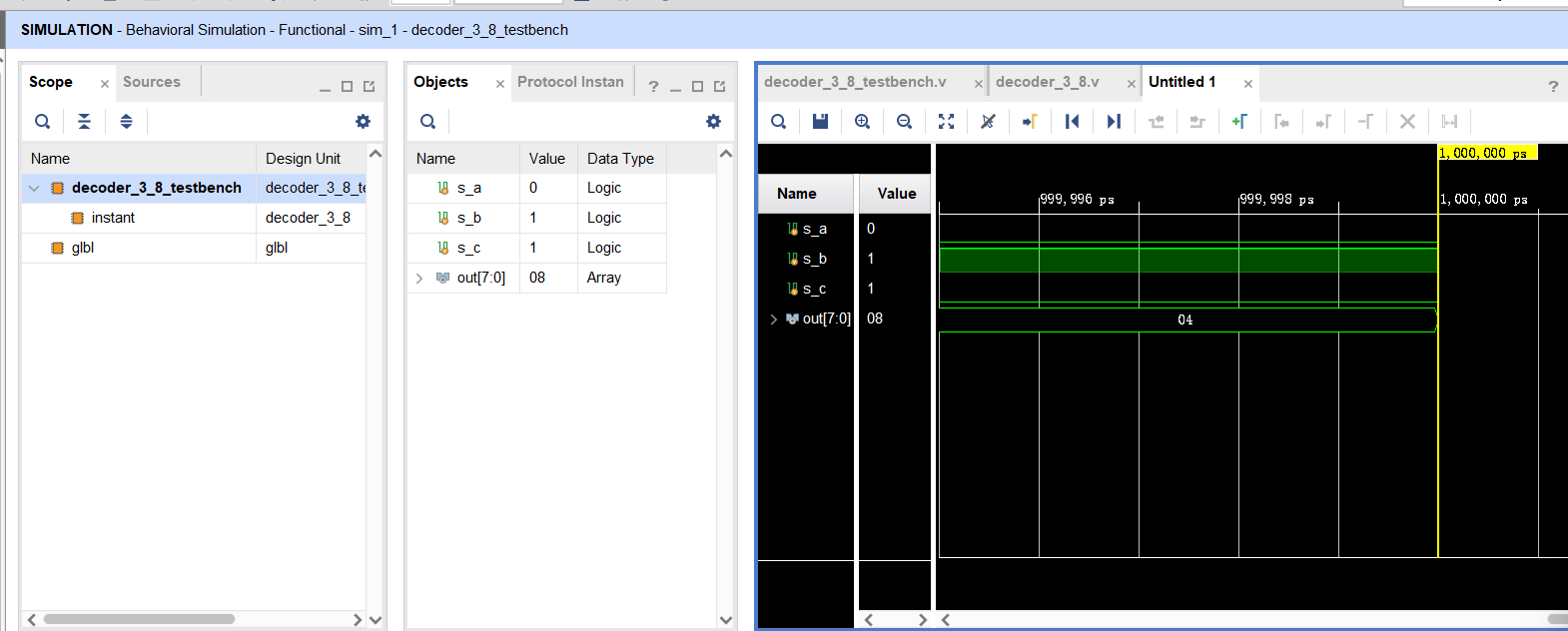Search in the Scope panel
This screenshot has height=631, width=1568.
(x=42, y=121)
